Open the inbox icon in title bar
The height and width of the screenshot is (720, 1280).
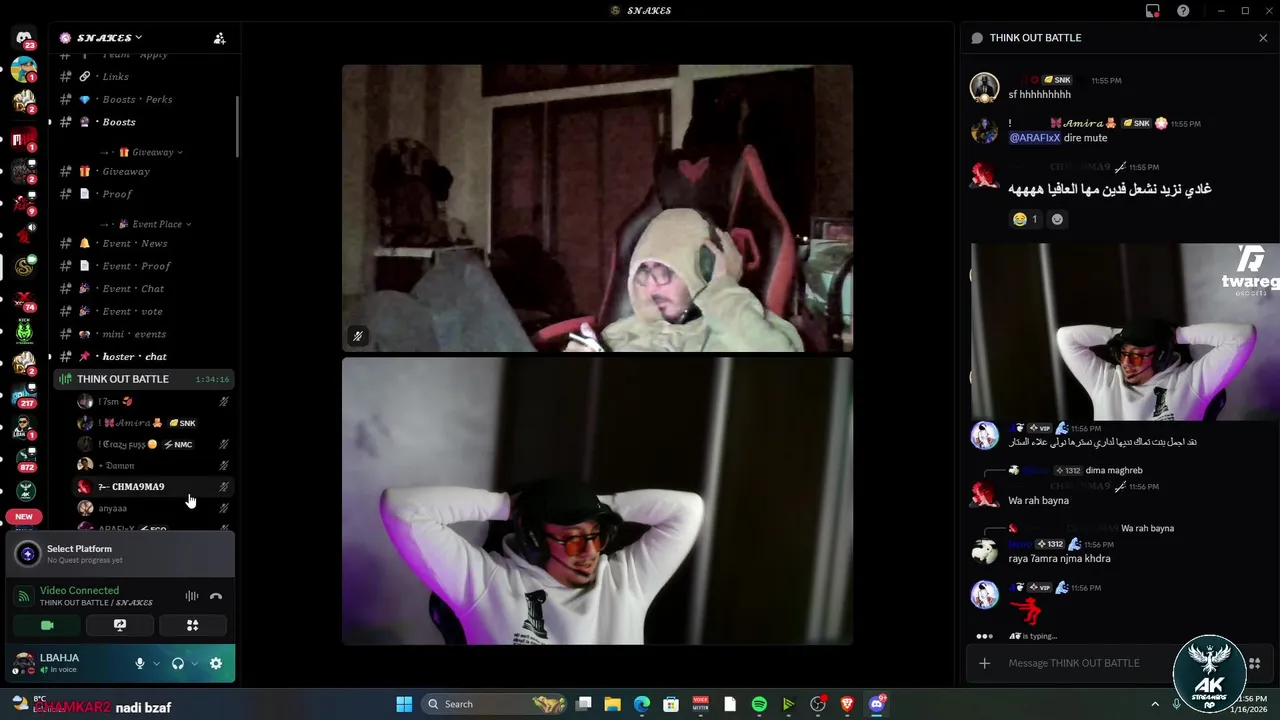pos(1153,11)
